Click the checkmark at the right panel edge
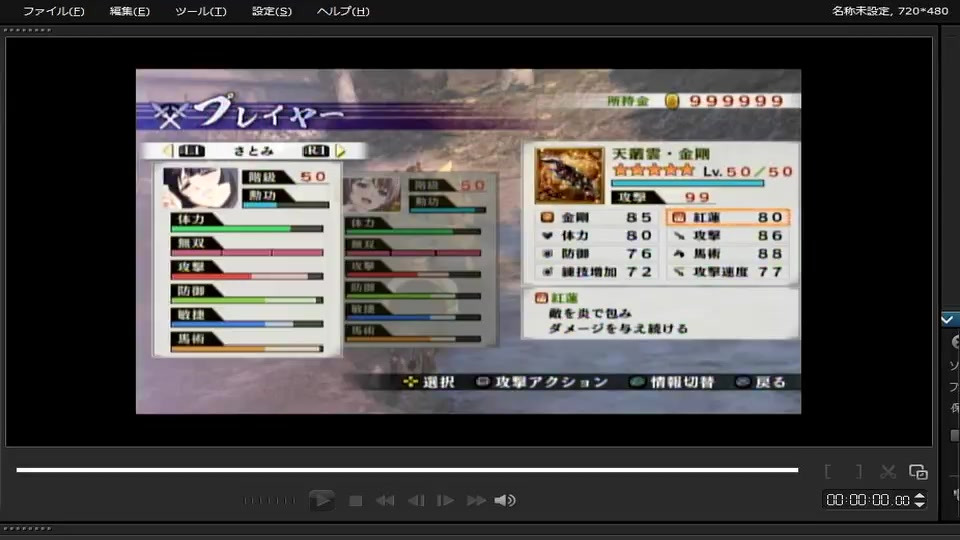 947,320
